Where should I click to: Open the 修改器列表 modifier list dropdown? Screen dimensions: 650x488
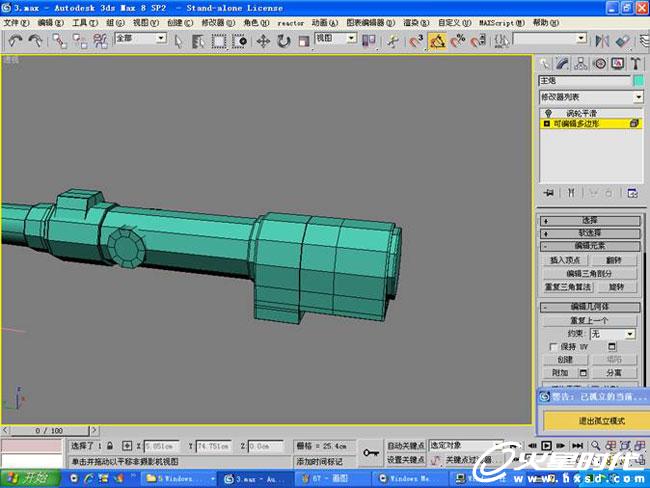tap(591, 97)
